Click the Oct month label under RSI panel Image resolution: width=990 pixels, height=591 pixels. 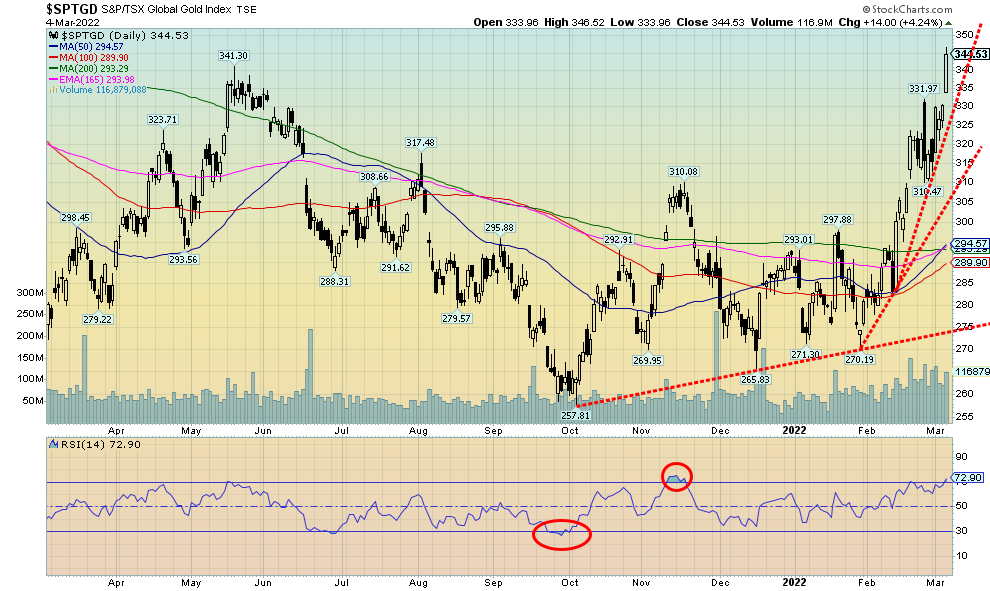(570, 582)
